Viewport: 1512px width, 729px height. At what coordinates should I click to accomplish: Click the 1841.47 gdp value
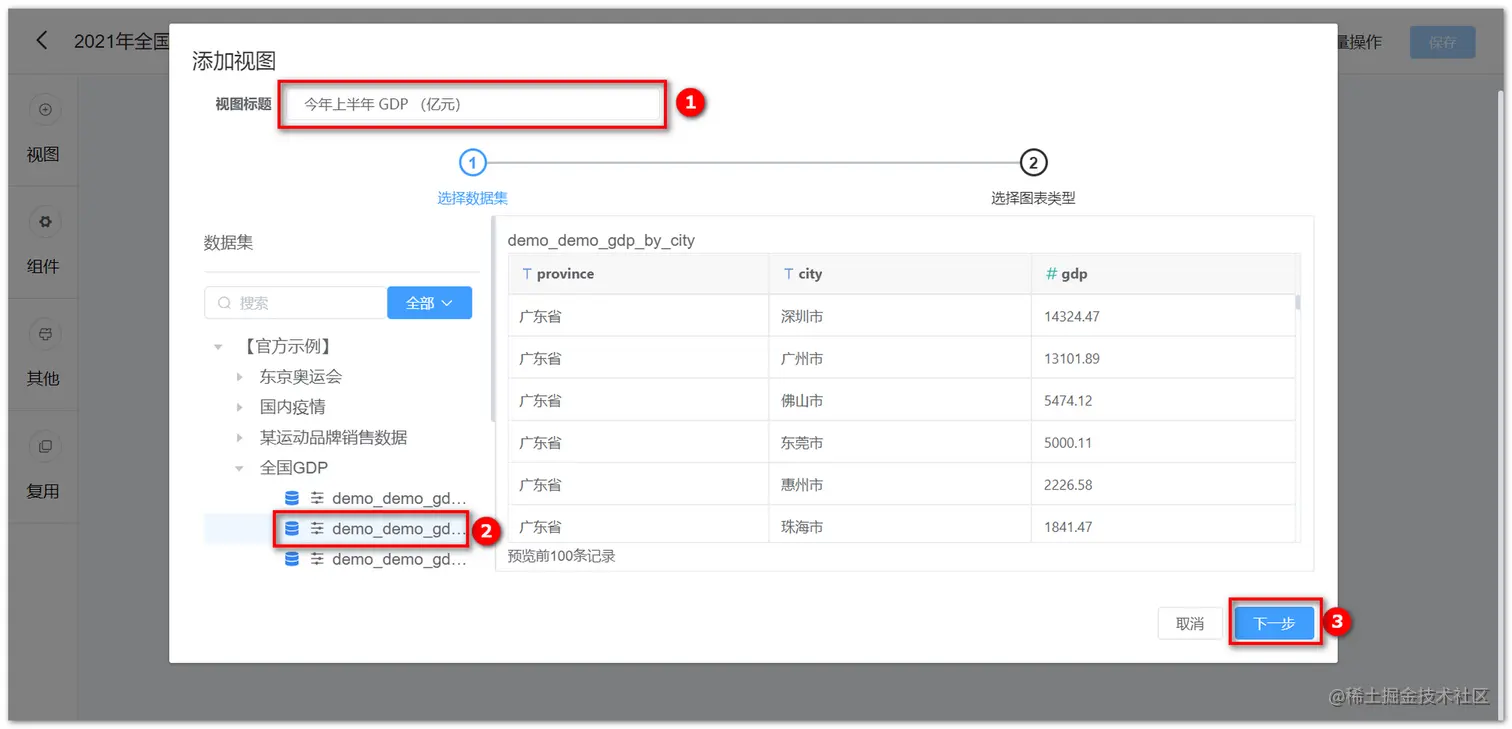click(1068, 526)
